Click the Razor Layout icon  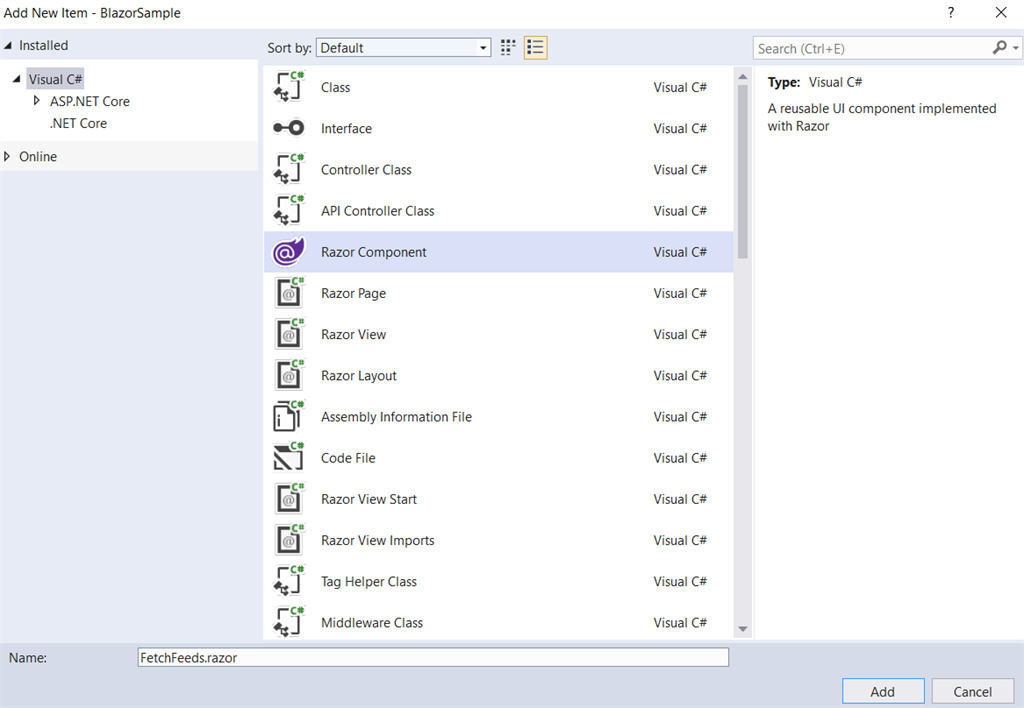[289, 375]
